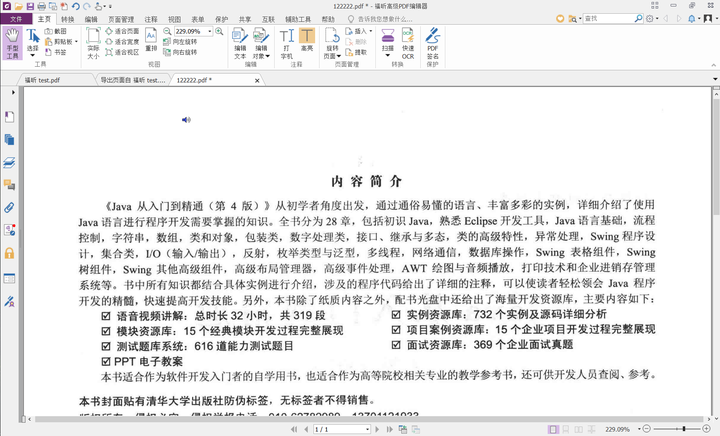
Task: Click the orange heart icon near search
Action: coord(560,19)
